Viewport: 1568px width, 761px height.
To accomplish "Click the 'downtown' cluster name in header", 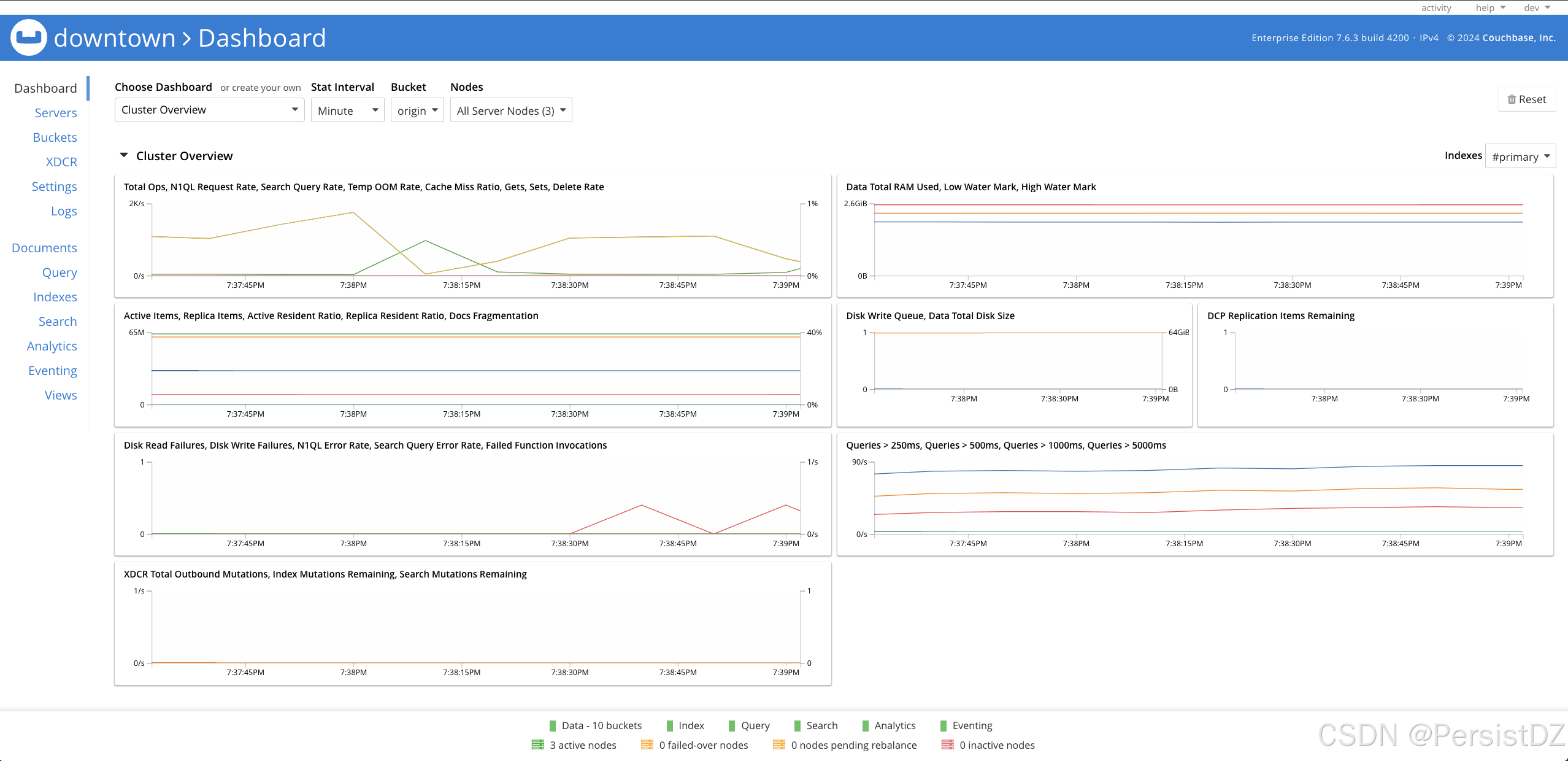I will (115, 38).
